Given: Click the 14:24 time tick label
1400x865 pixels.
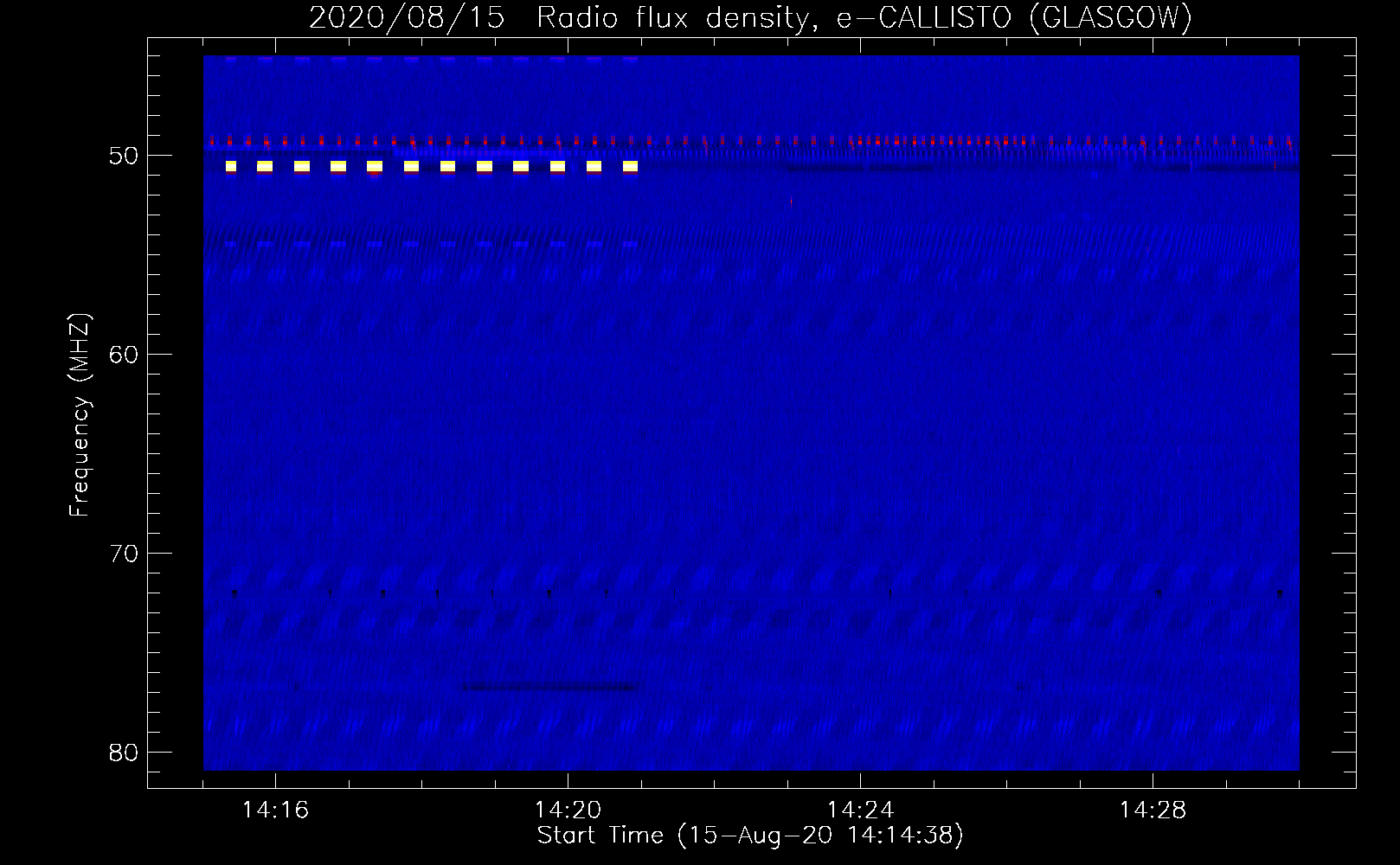Looking at the screenshot, I should pyautogui.click(x=860, y=811).
